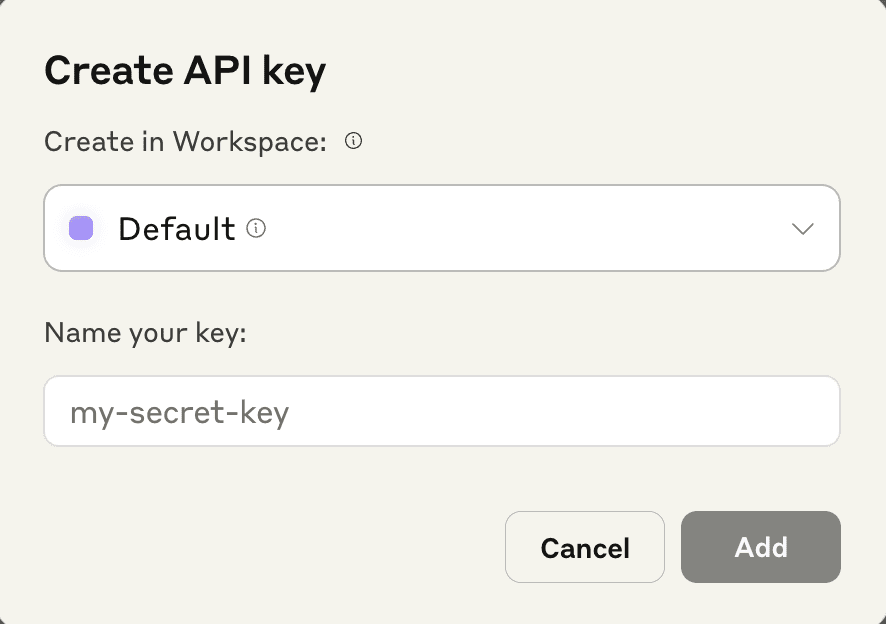886x624 pixels.
Task: Click the info icon beside Create in Workspace
Action: point(353,142)
